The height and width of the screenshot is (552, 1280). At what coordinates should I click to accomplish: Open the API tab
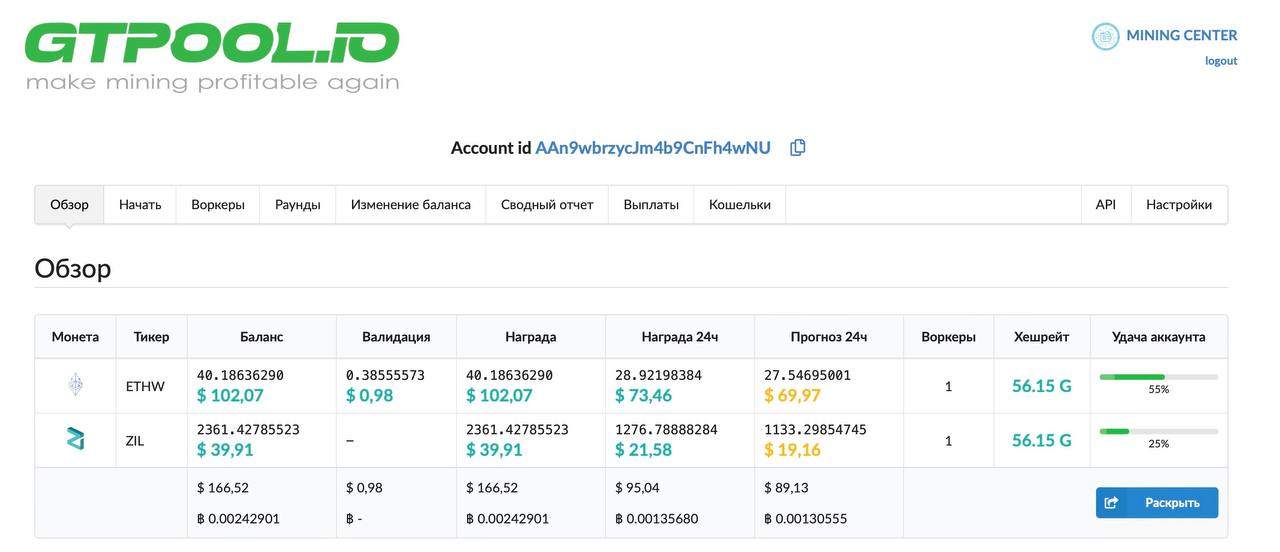pyautogui.click(x=1105, y=205)
